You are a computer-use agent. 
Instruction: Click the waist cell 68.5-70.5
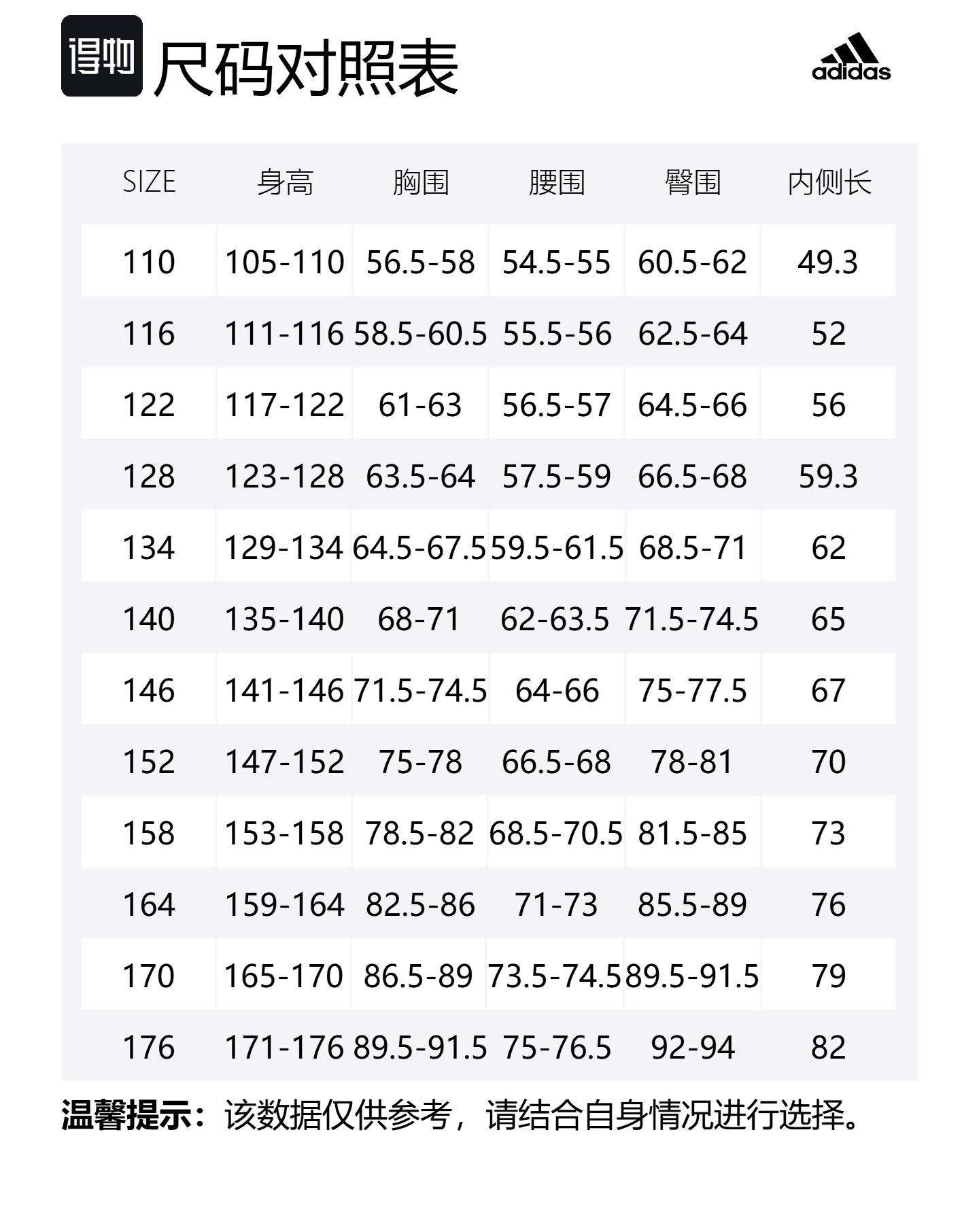pyautogui.click(x=556, y=834)
